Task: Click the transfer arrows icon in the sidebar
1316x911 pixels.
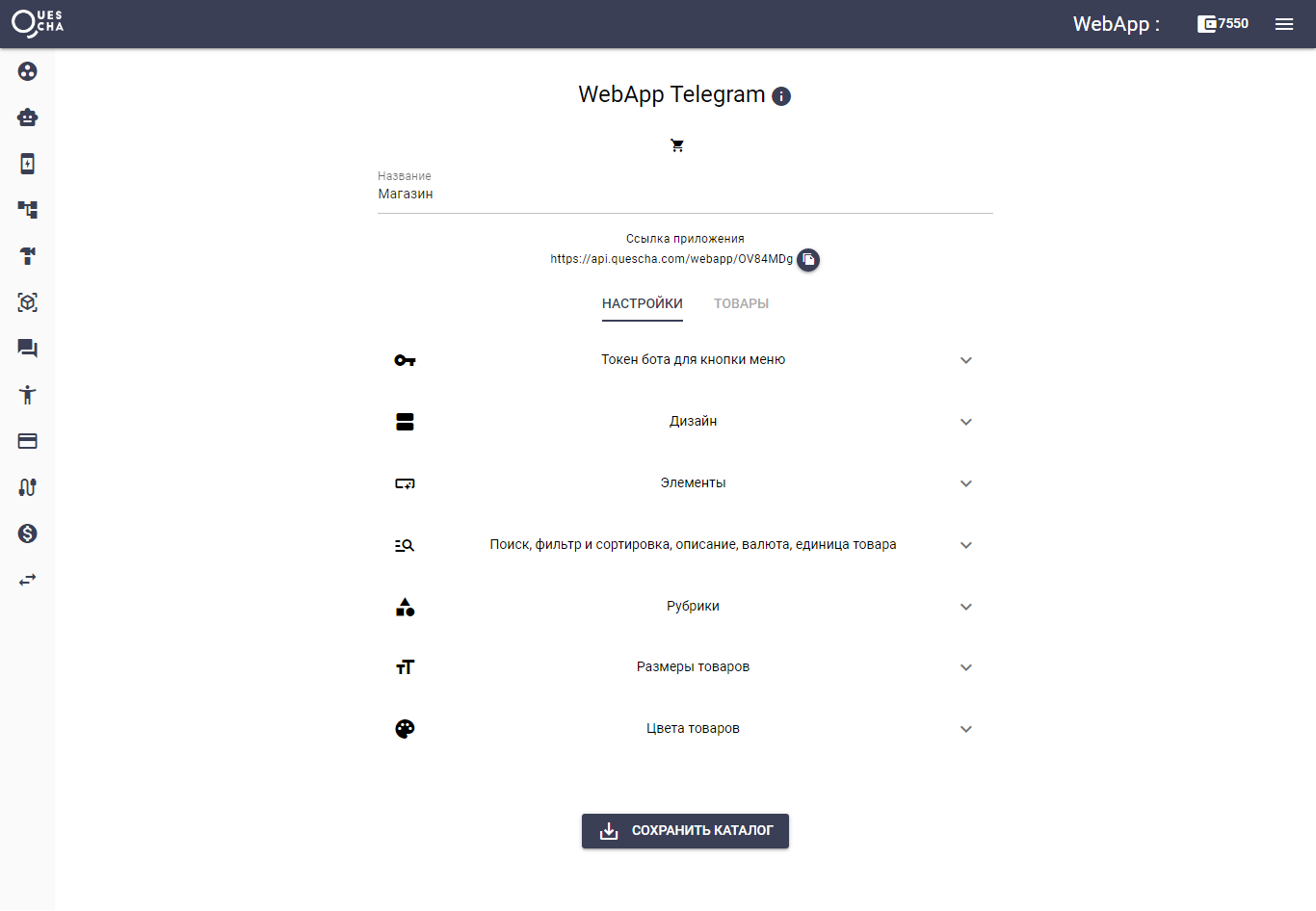Action: coord(27,579)
